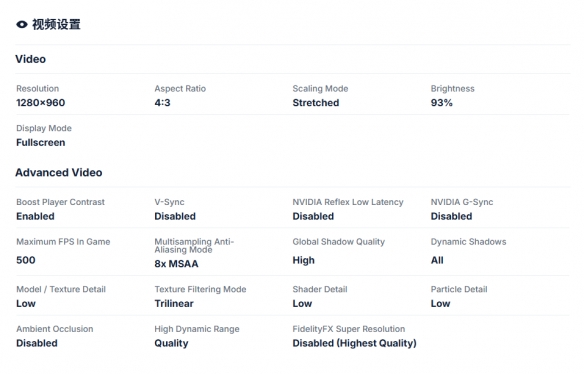Select the 视频设置 heading text

[x=56, y=25]
